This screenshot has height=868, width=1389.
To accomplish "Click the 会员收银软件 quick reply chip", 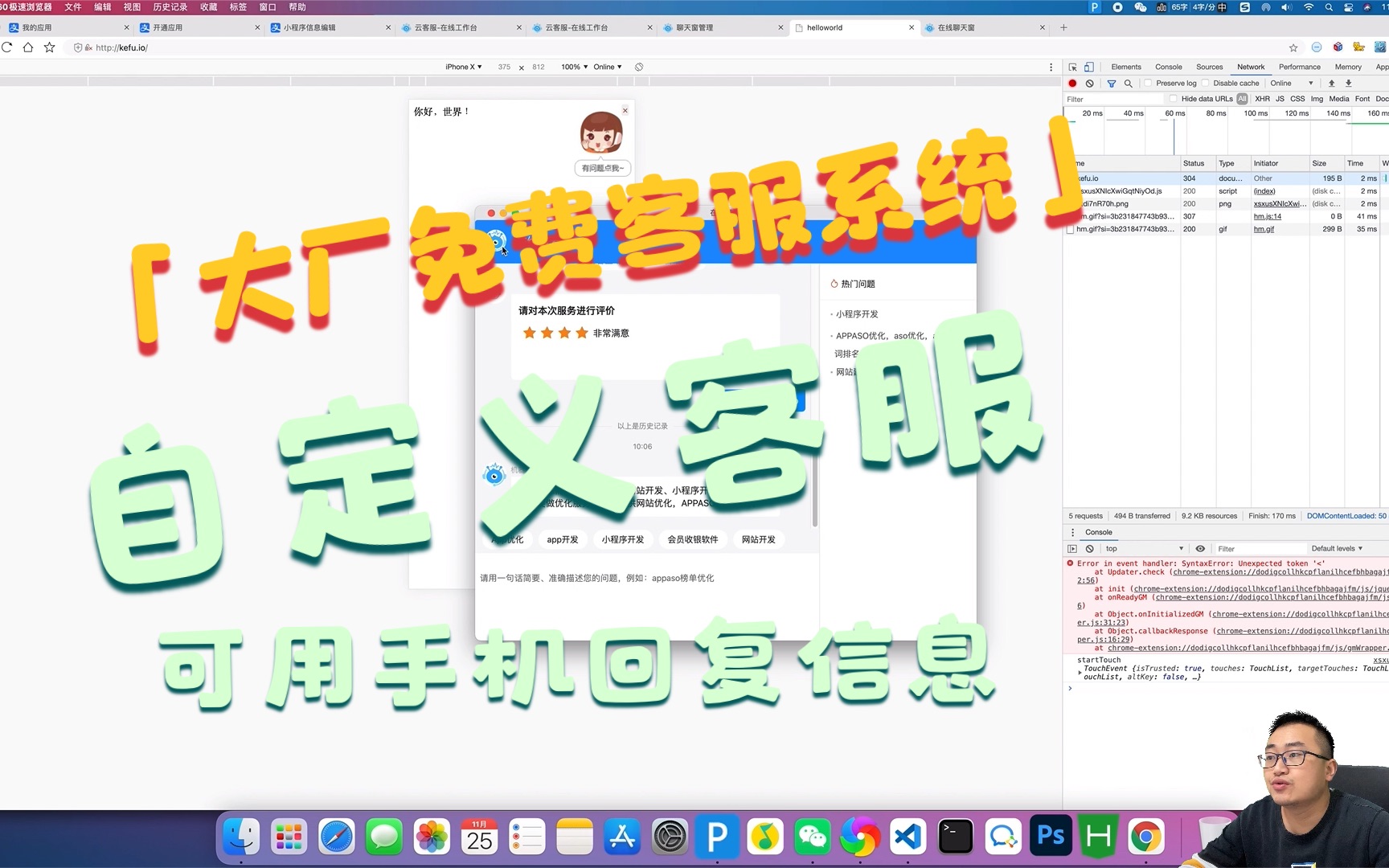I will tap(692, 540).
